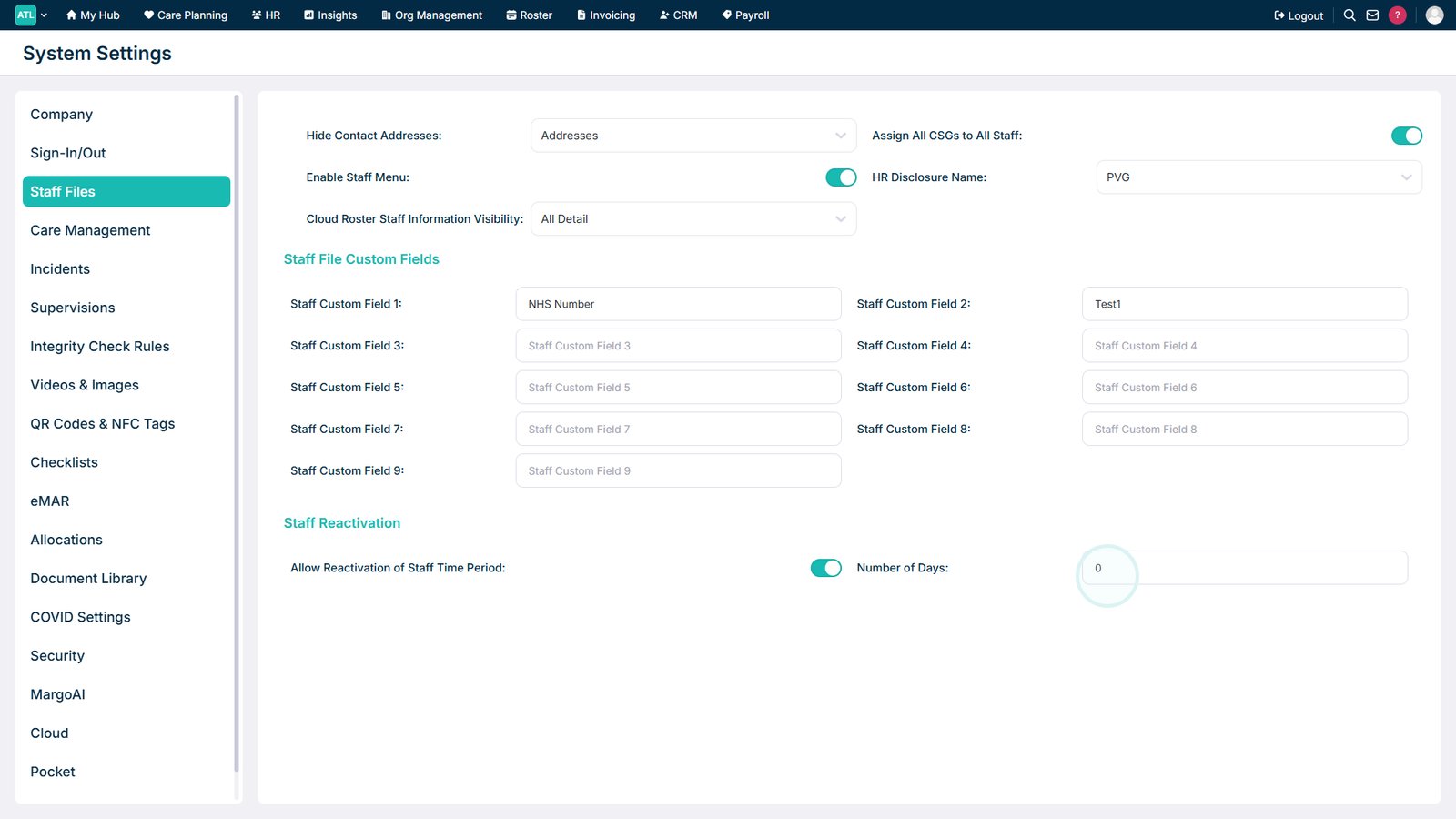Open the Roster menu
This screenshot has height=819, width=1456.
(x=530, y=15)
